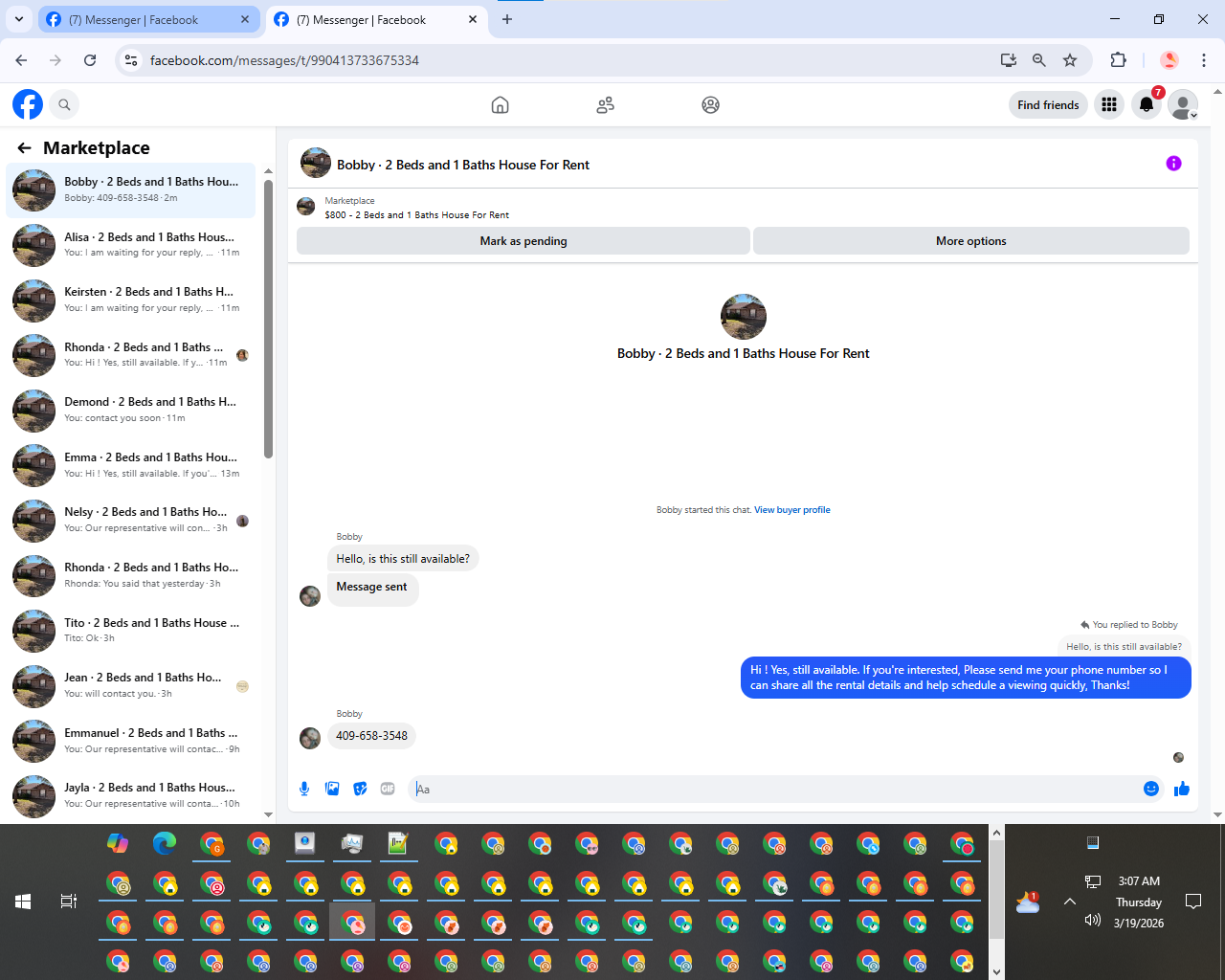Open the View buyer profile link
This screenshot has height=980, width=1225.
[791, 510]
